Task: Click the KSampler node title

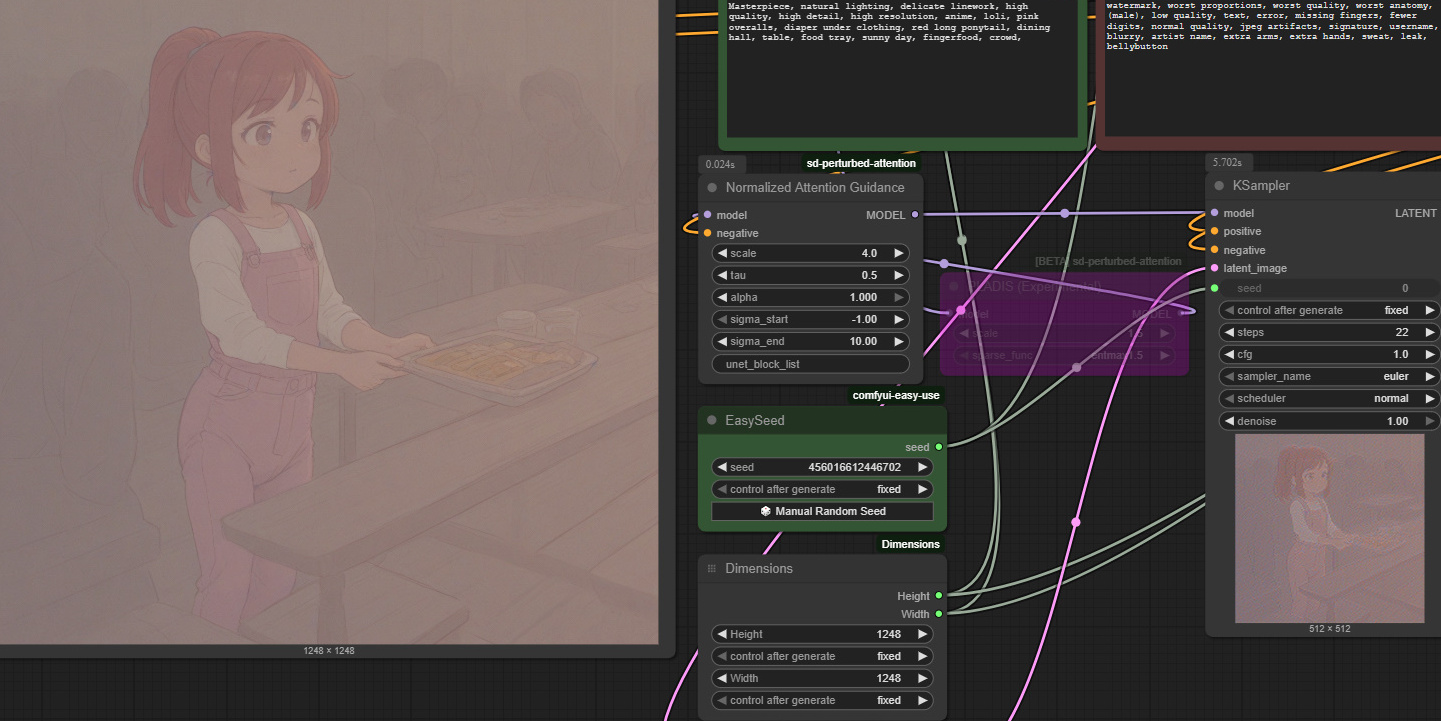Action: 1261,185
